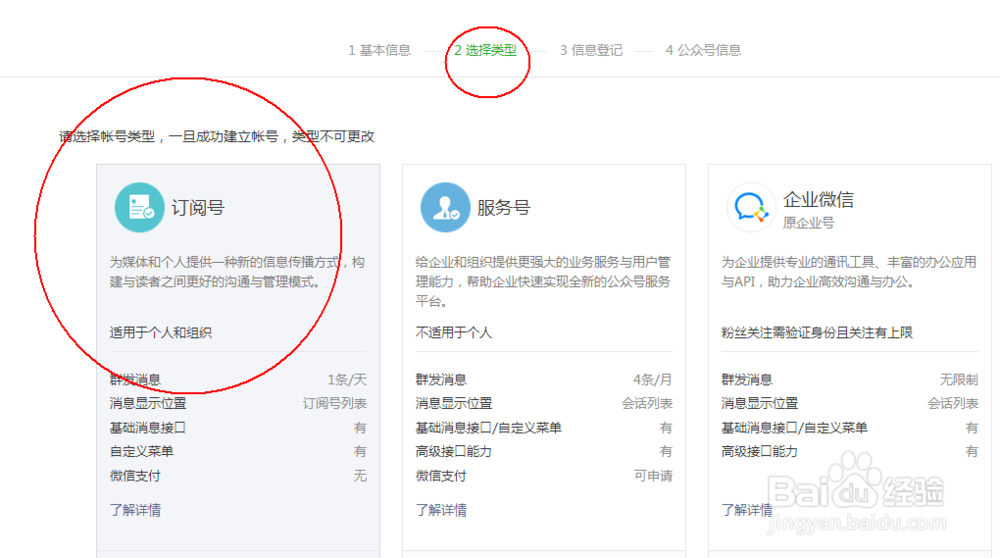Click the 企业微信 card title
1000x558 pixels.
tap(818, 200)
